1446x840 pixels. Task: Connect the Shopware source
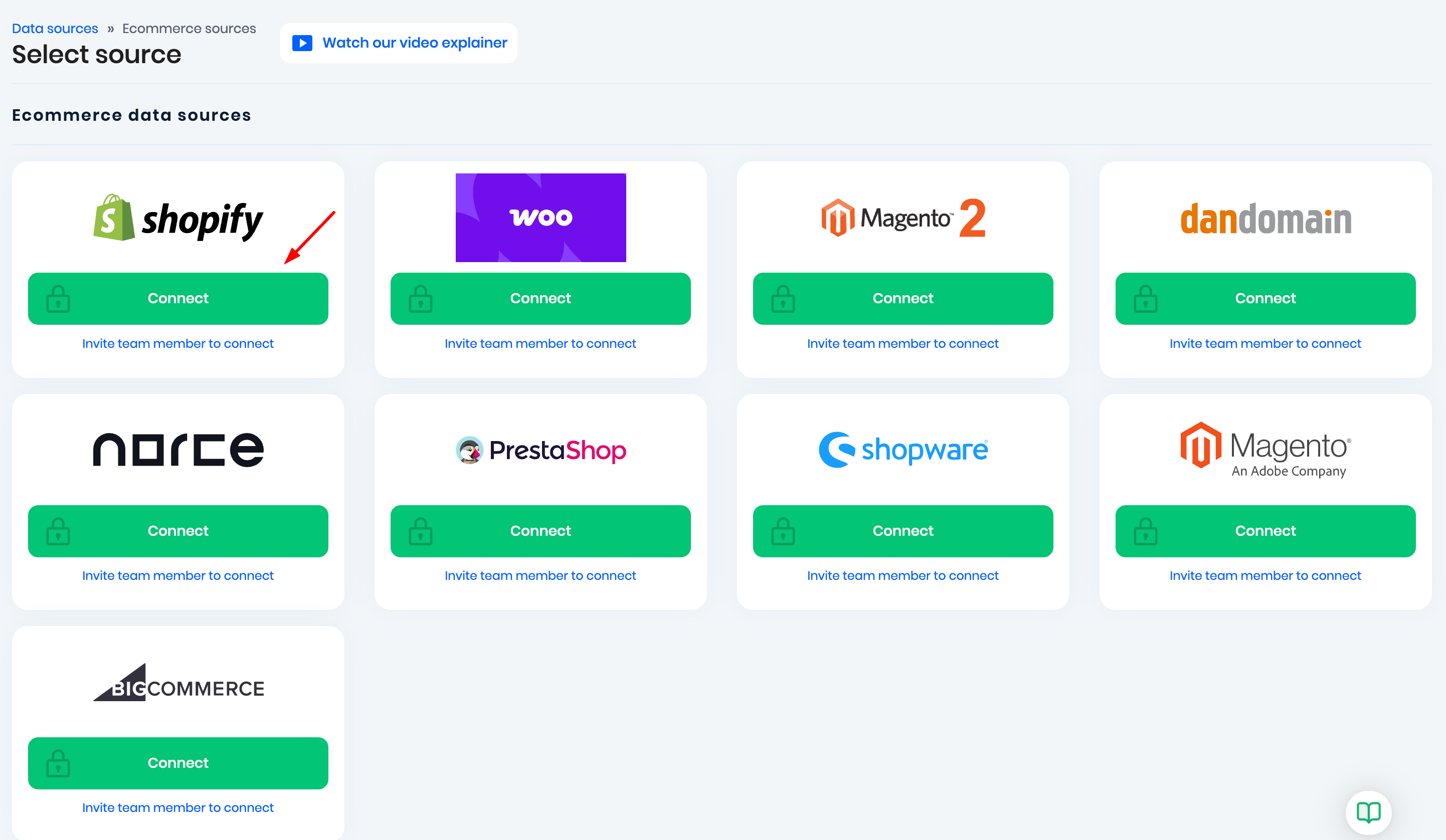pos(902,531)
